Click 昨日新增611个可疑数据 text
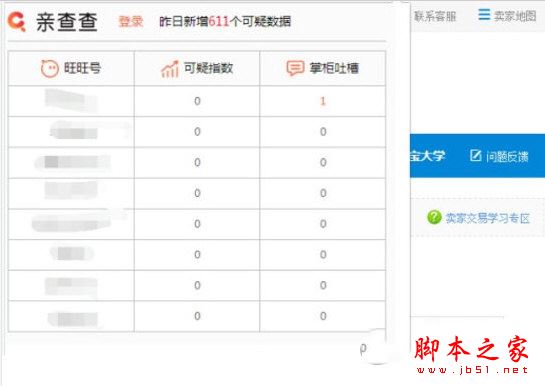The width and height of the screenshot is (545, 386). pos(225,22)
